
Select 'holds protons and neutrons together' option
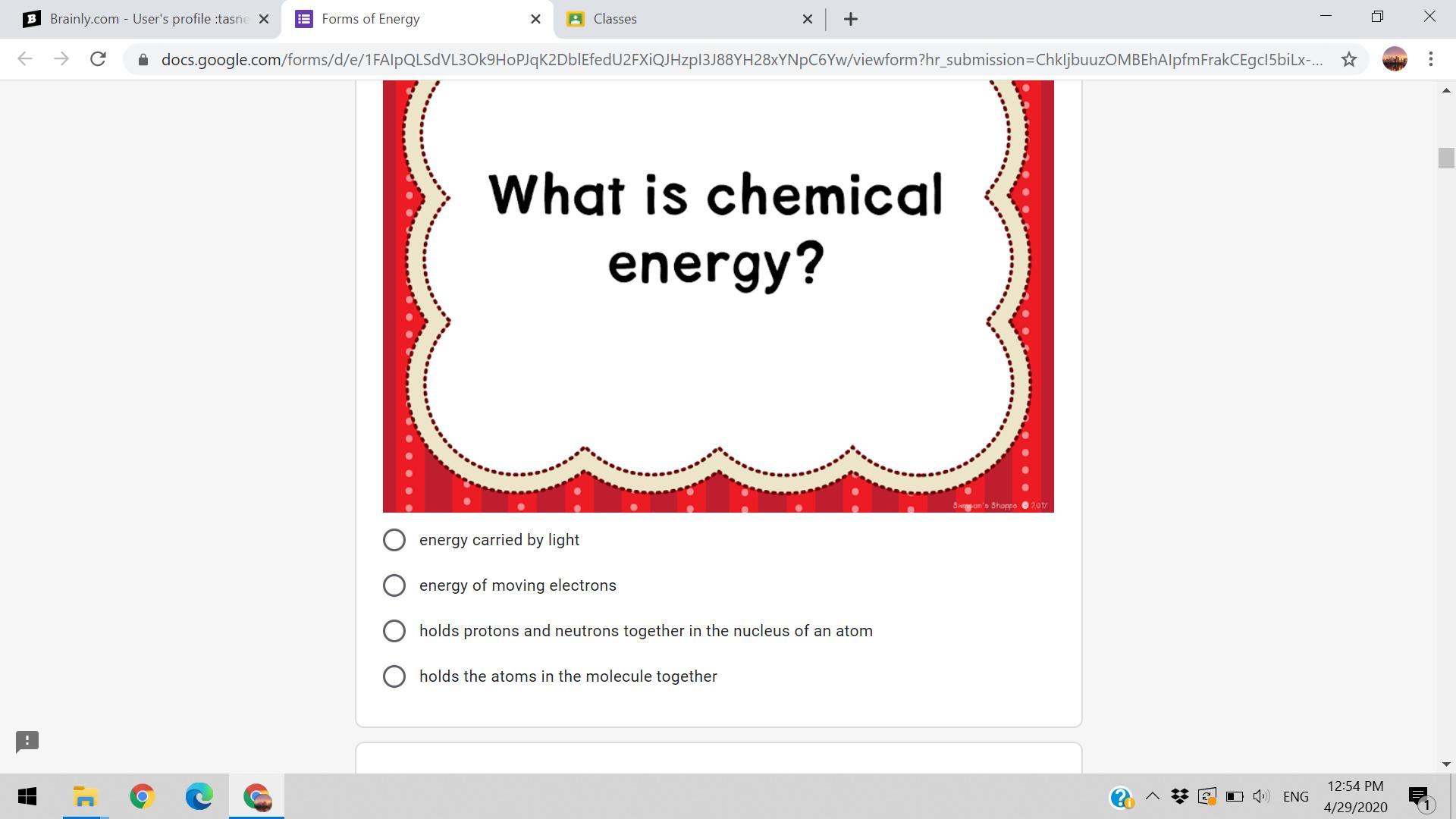click(394, 631)
